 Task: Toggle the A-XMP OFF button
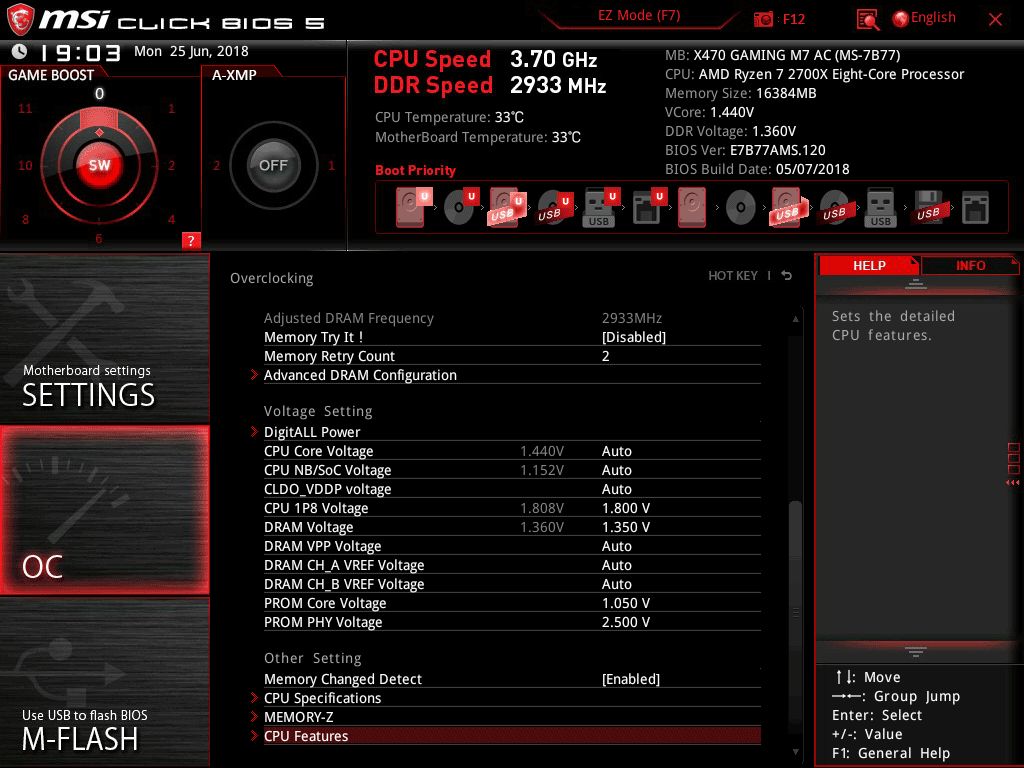273,165
